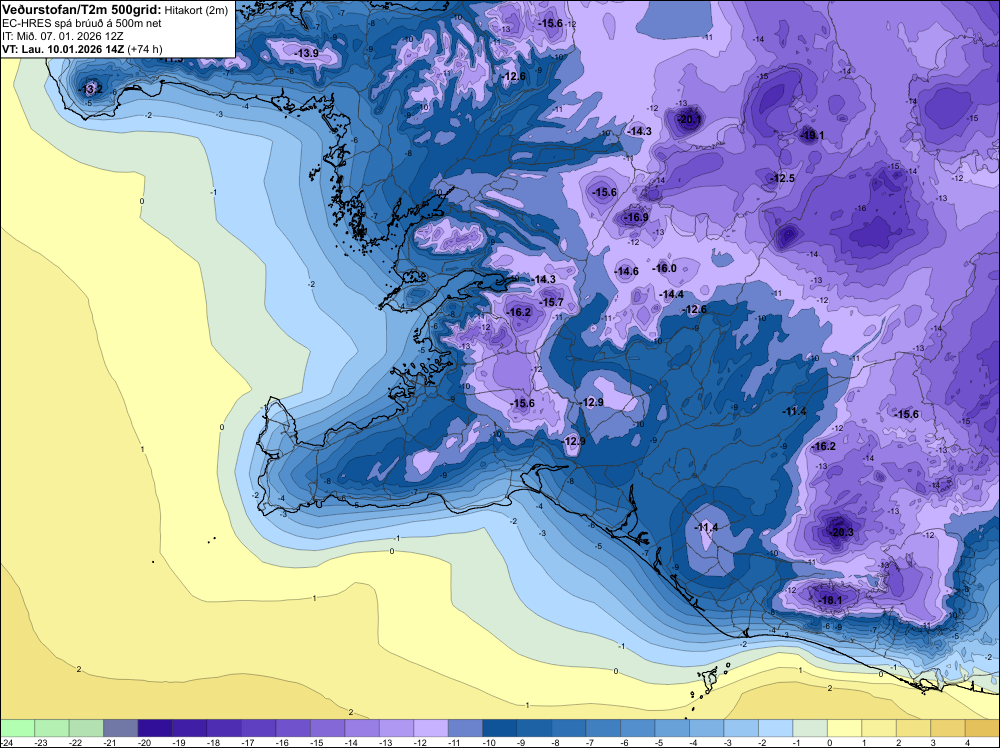Click the -12.5 temperature label

(783, 178)
